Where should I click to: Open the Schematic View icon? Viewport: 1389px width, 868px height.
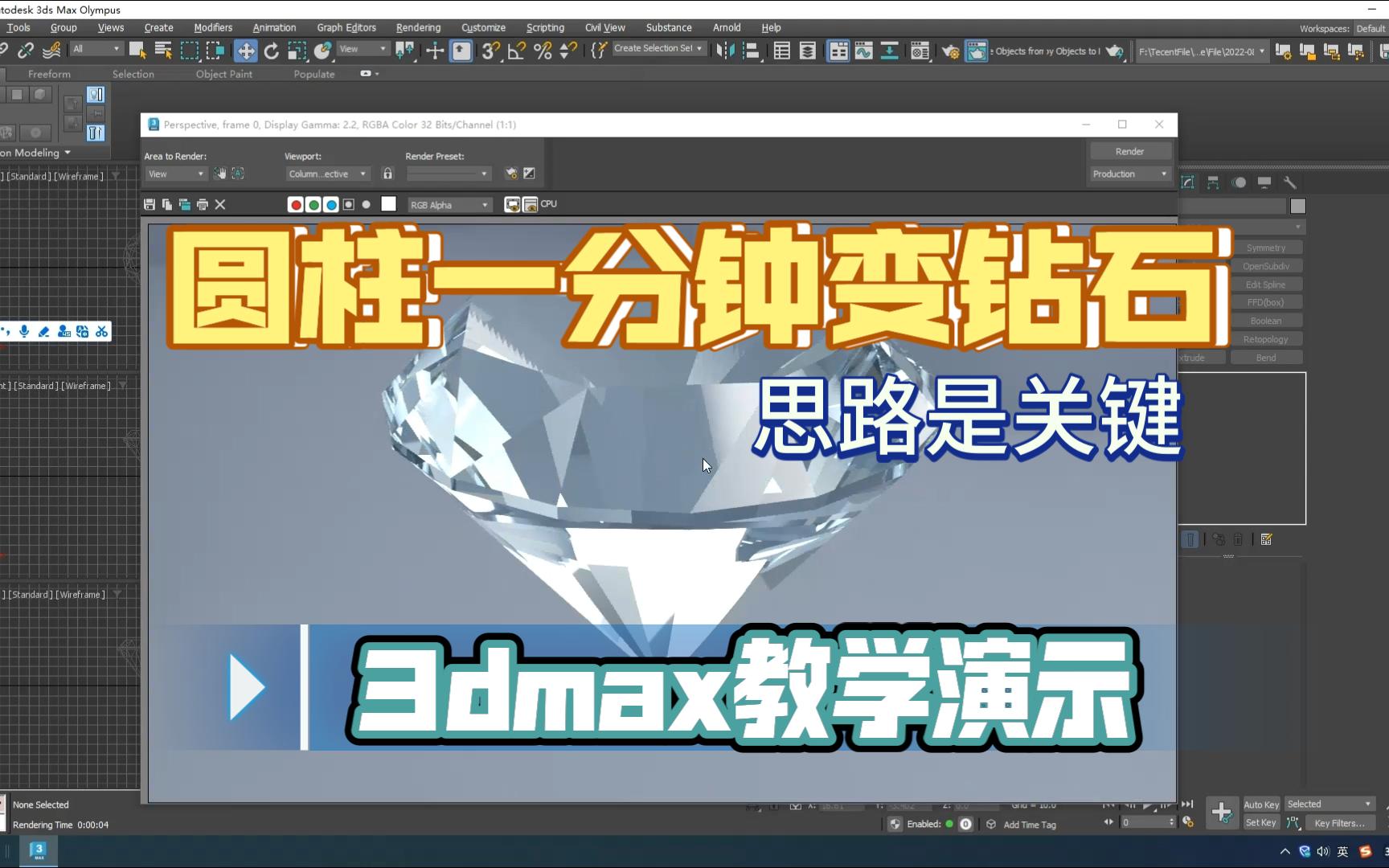890,51
